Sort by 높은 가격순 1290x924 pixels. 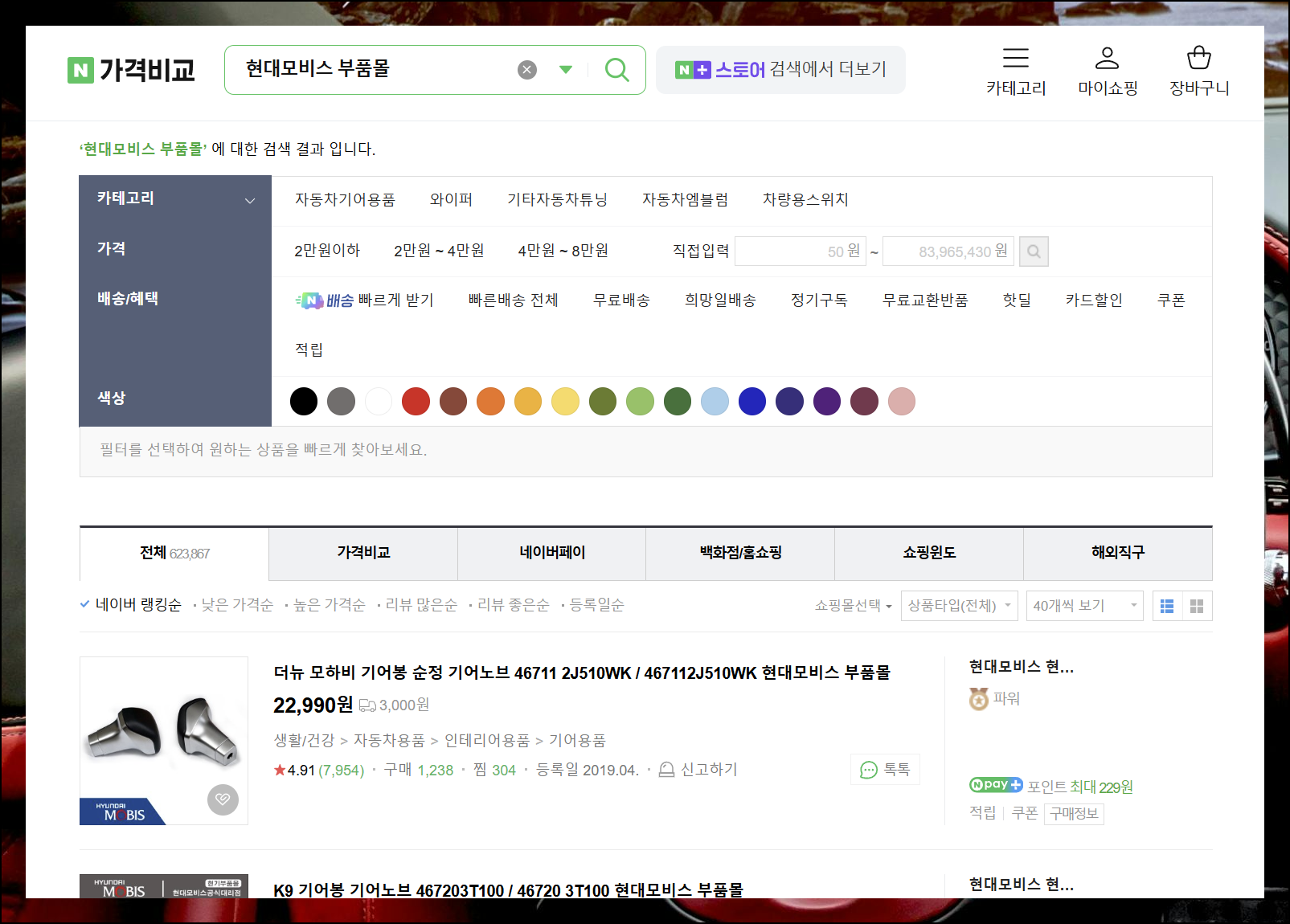point(330,605)
